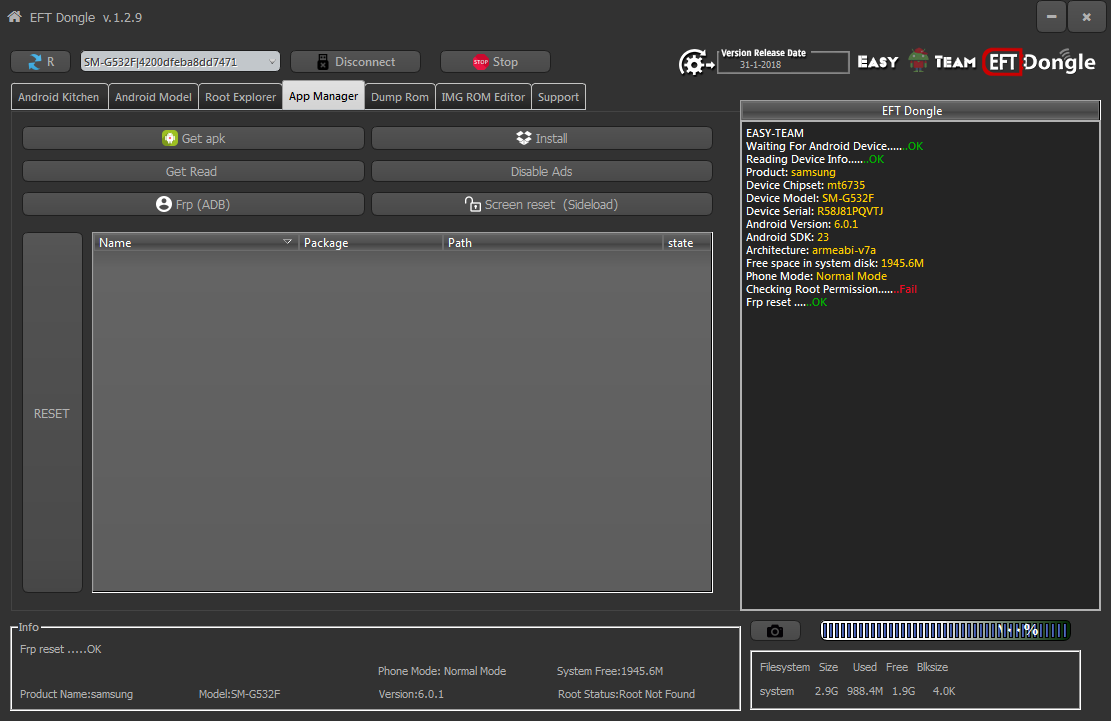The width and height of the screenshot is (1111, 721).
Task: Click the Frp reset OK log line
Action: [786, 302]
